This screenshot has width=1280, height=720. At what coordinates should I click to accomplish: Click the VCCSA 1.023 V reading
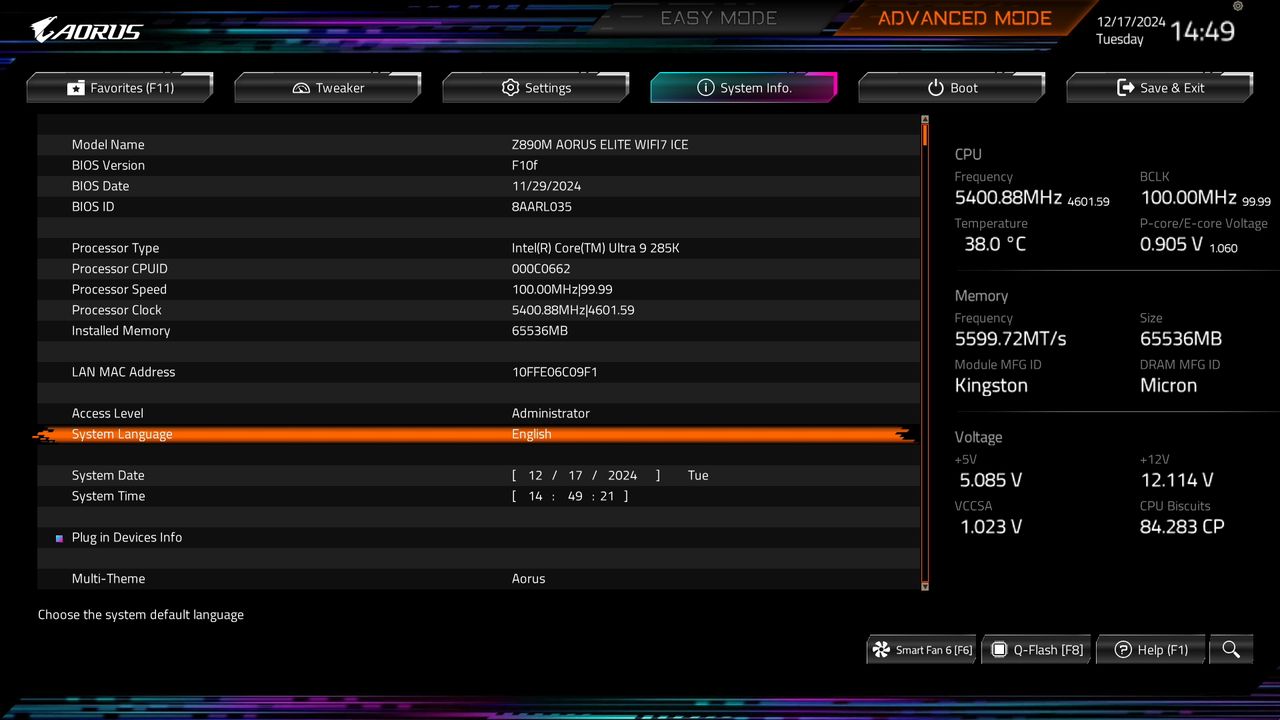[991, 527]
